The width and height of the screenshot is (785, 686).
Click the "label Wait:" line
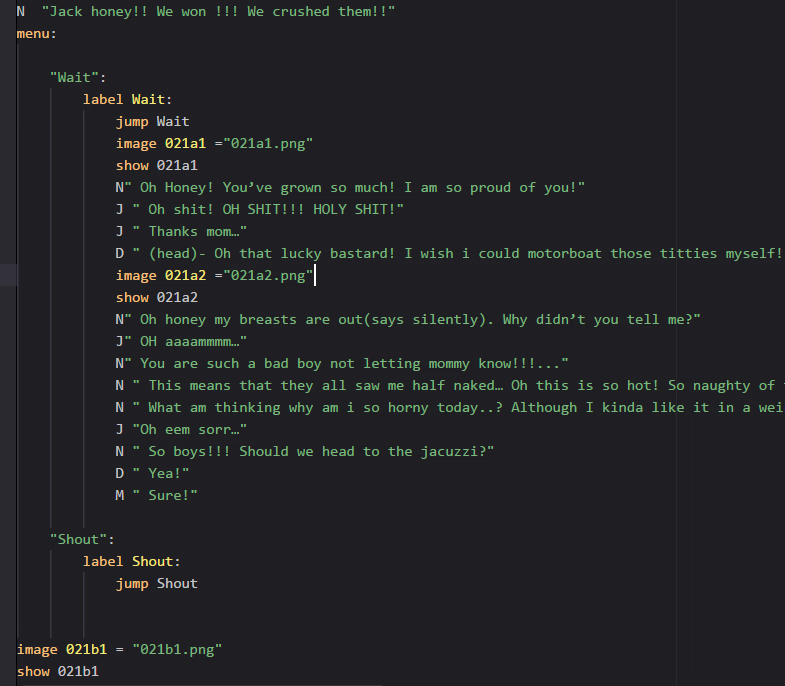click(127, 99)
